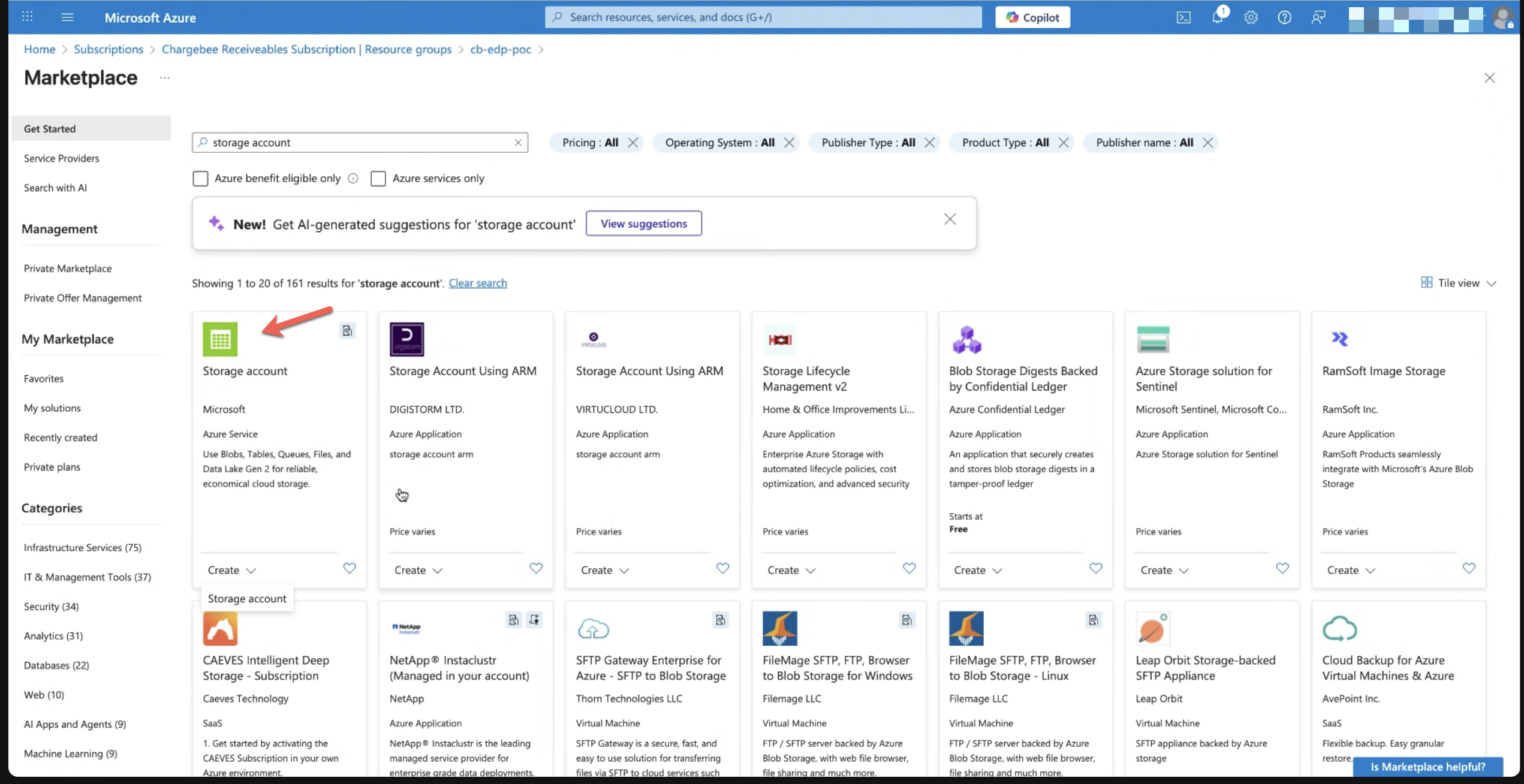Expand Create dropdown under Microsoft Storage account
The height and width of the screenshot is (784, 1524).
pos(232,570)
